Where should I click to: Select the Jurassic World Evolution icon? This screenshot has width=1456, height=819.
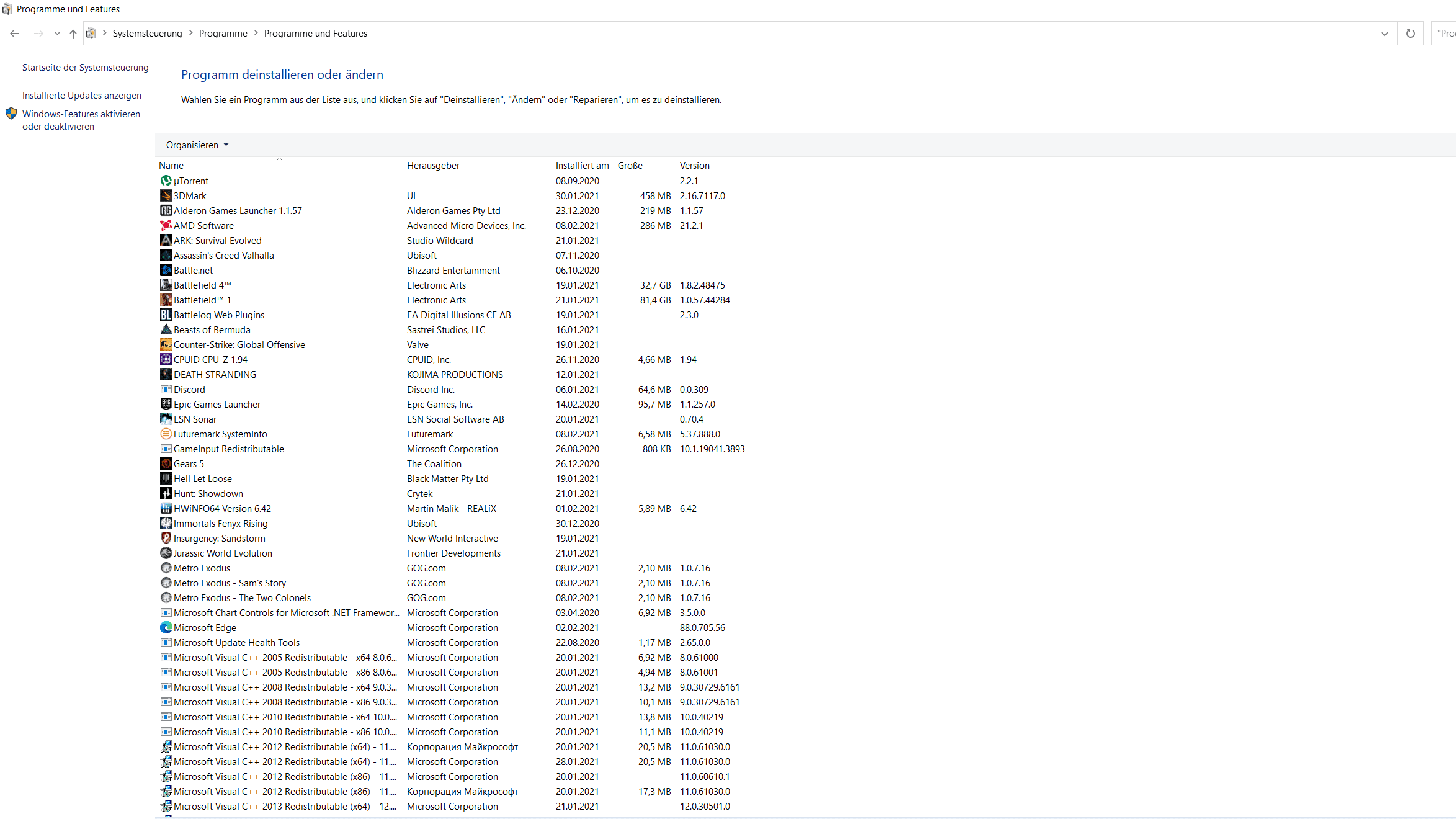click(x=166, y=553)
